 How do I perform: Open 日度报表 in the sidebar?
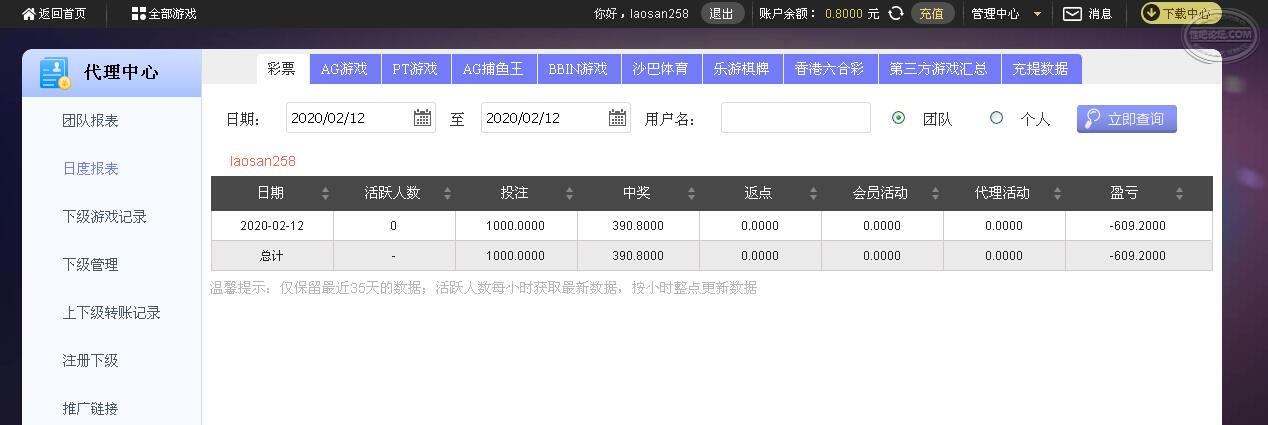coord(90,168)
